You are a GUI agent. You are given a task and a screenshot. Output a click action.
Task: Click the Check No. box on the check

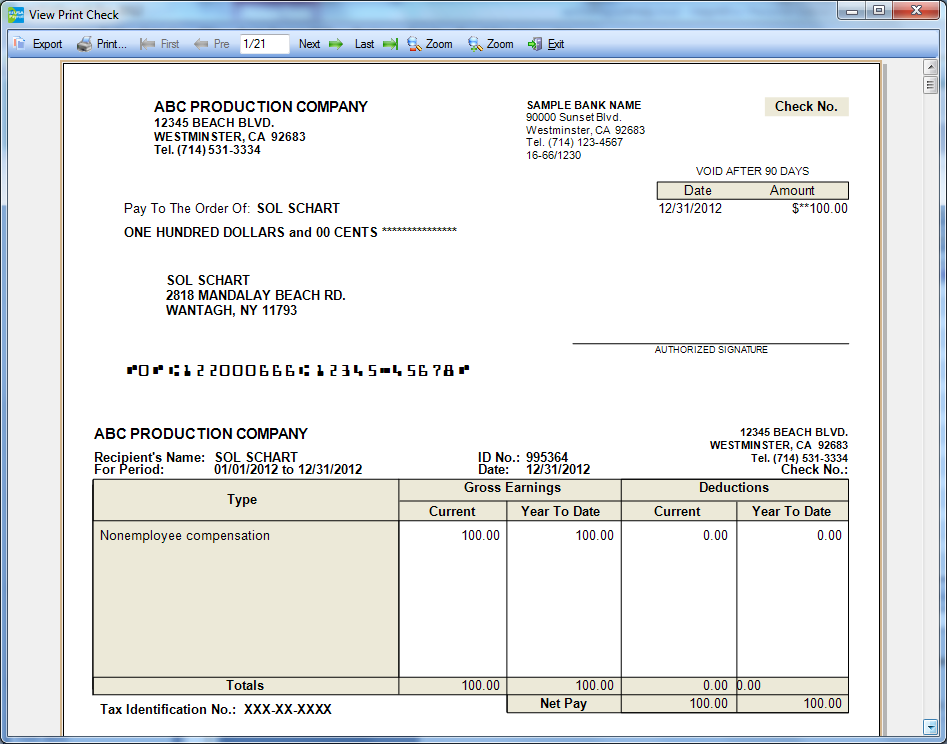(806, 107)
